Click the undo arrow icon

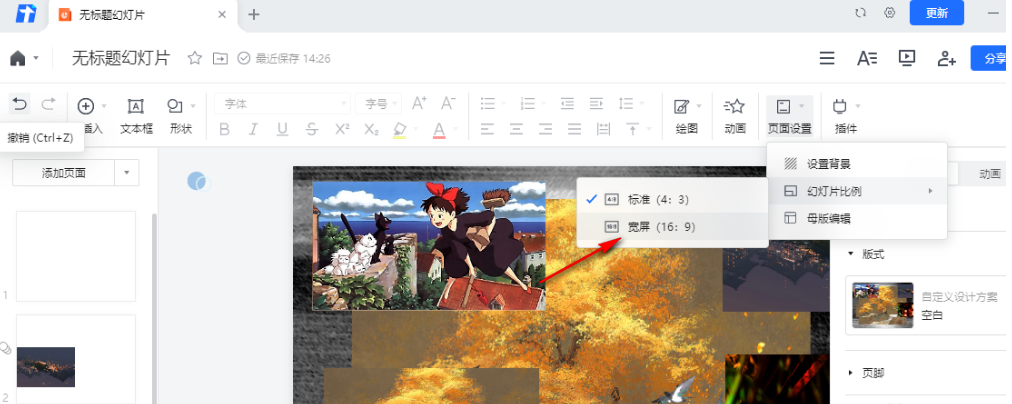(19, 104)
